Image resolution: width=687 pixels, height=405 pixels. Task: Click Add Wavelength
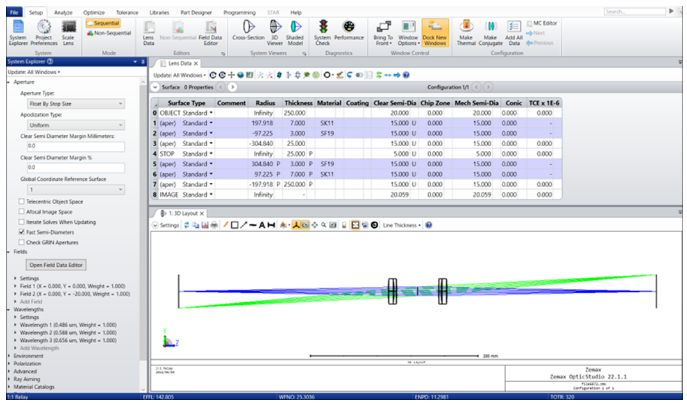(x=39, y=348)
